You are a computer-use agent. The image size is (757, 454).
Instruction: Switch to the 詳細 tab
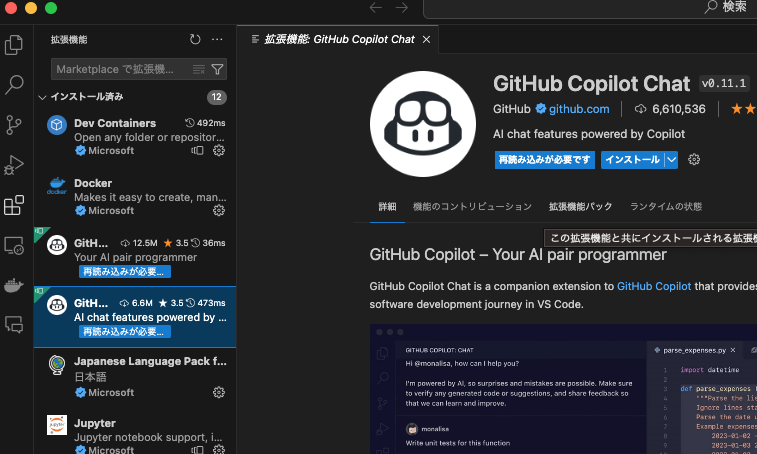[x=387, y=207]
